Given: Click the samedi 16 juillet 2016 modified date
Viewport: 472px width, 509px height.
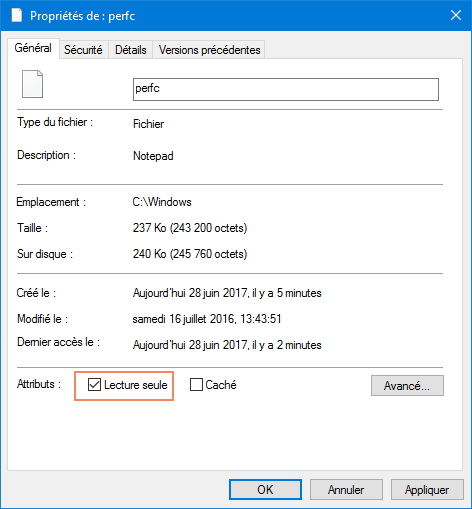Looking at the screenshot, I should [x=207, y=319].
